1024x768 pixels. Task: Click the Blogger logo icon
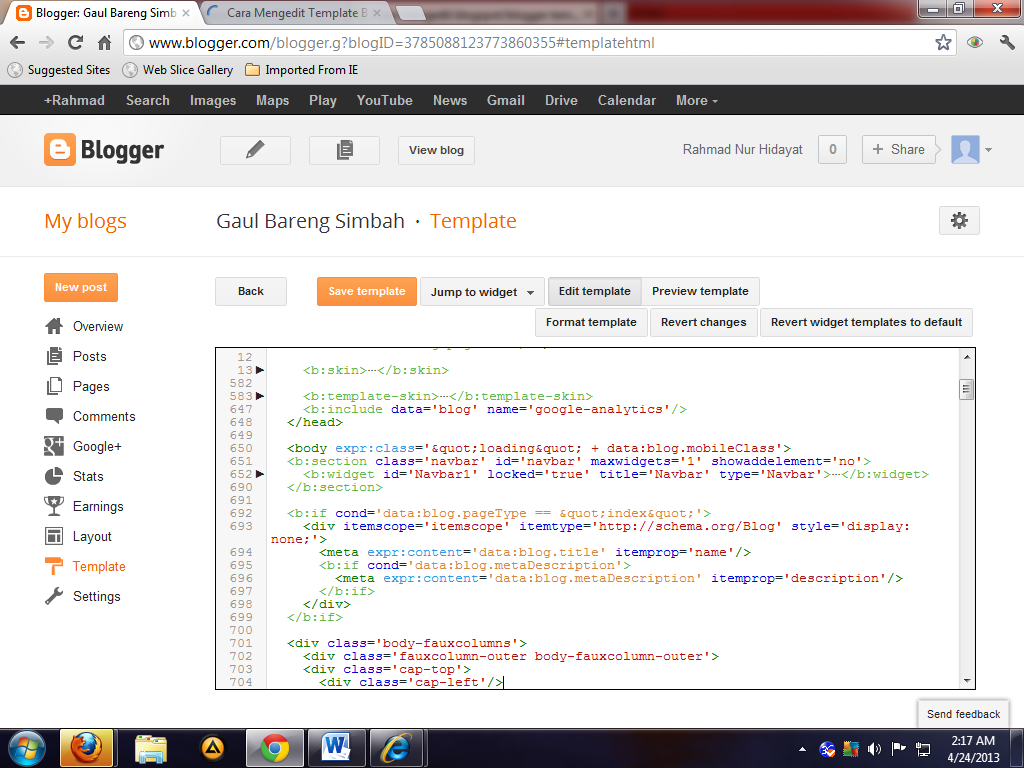point(59,150)
